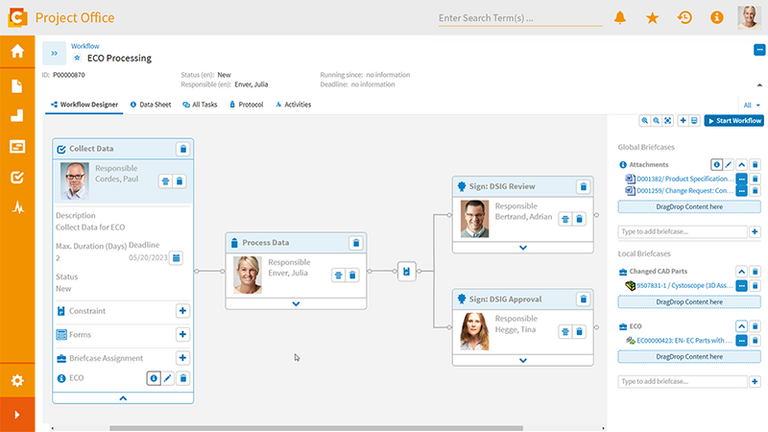Open the activity pulse icon in sidebar
The width and height of the screenshot is (768, 432).
tap(18, 208)
